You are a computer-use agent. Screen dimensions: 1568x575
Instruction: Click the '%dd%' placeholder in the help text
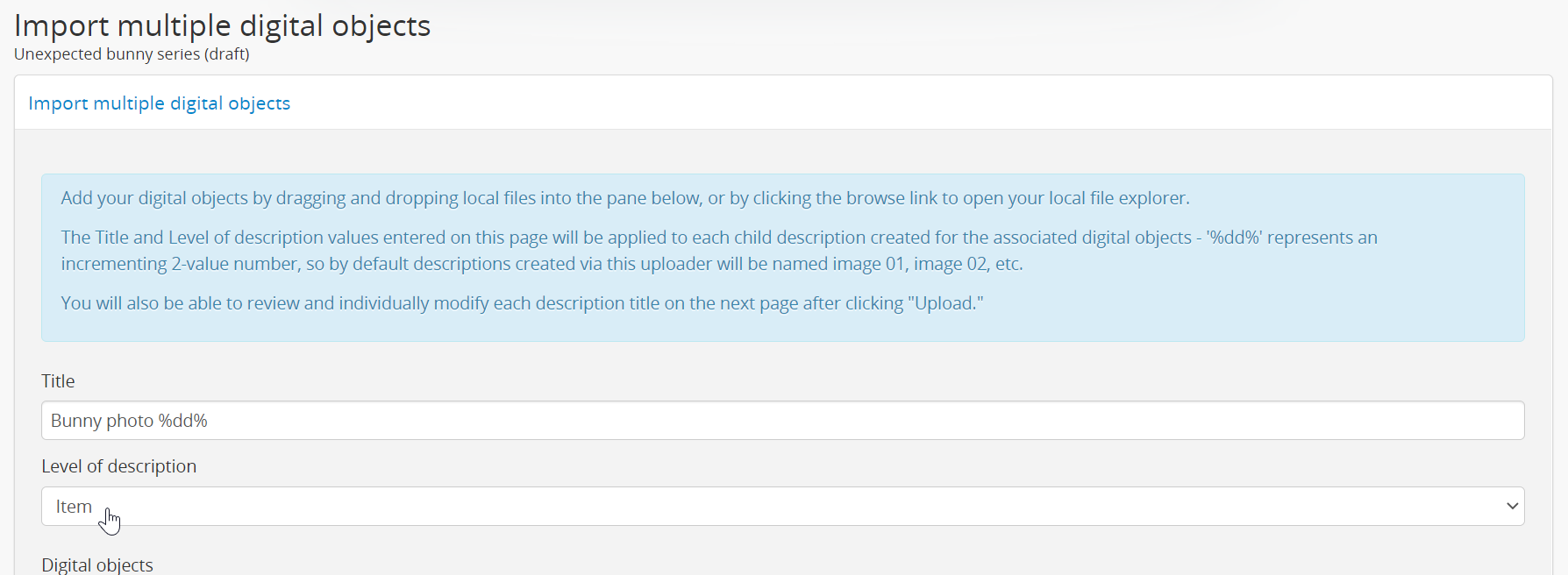[x=1235, y=238]
